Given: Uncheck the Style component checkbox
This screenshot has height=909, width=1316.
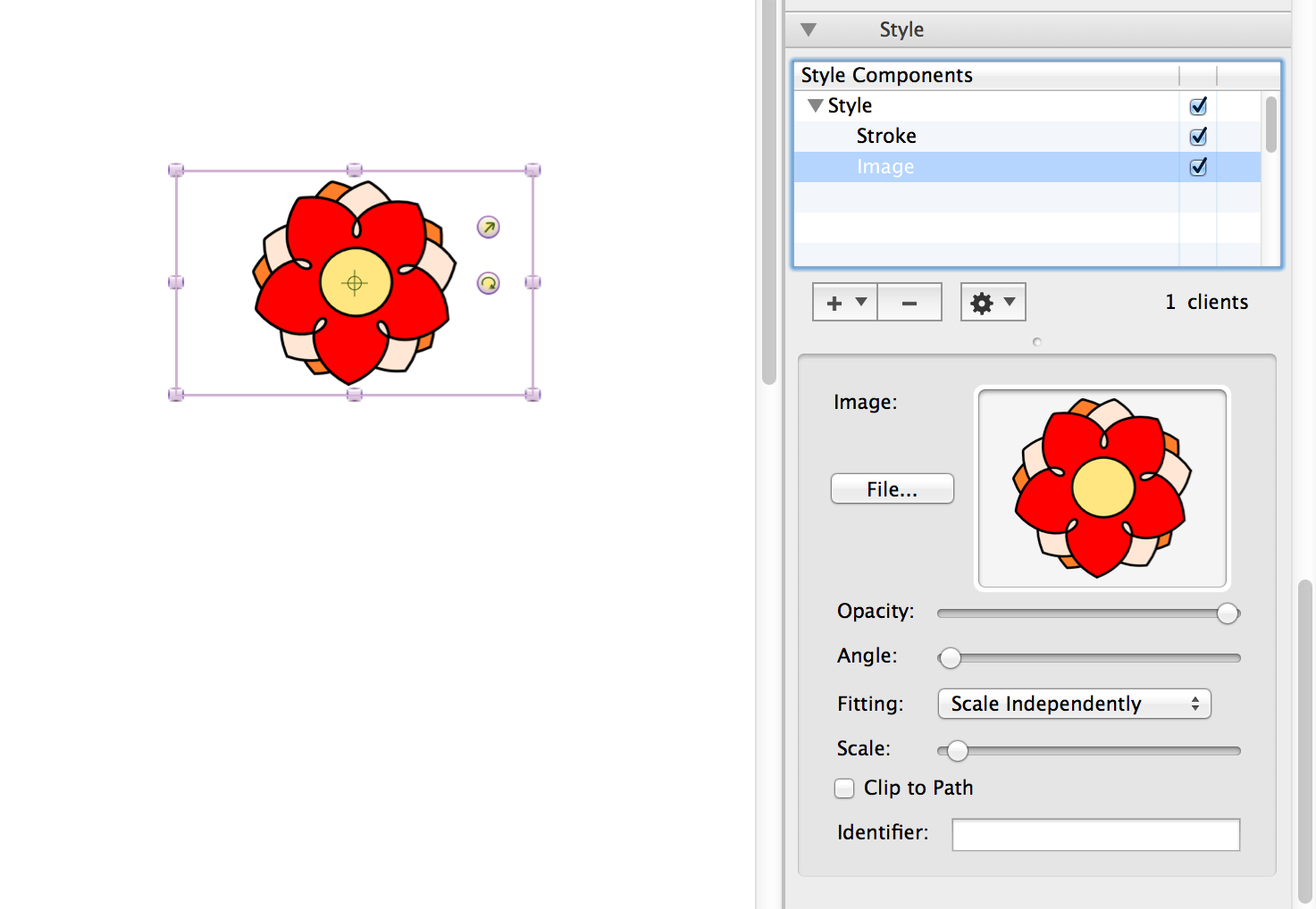Looking at the screenshot, I should click(1198, 106).
